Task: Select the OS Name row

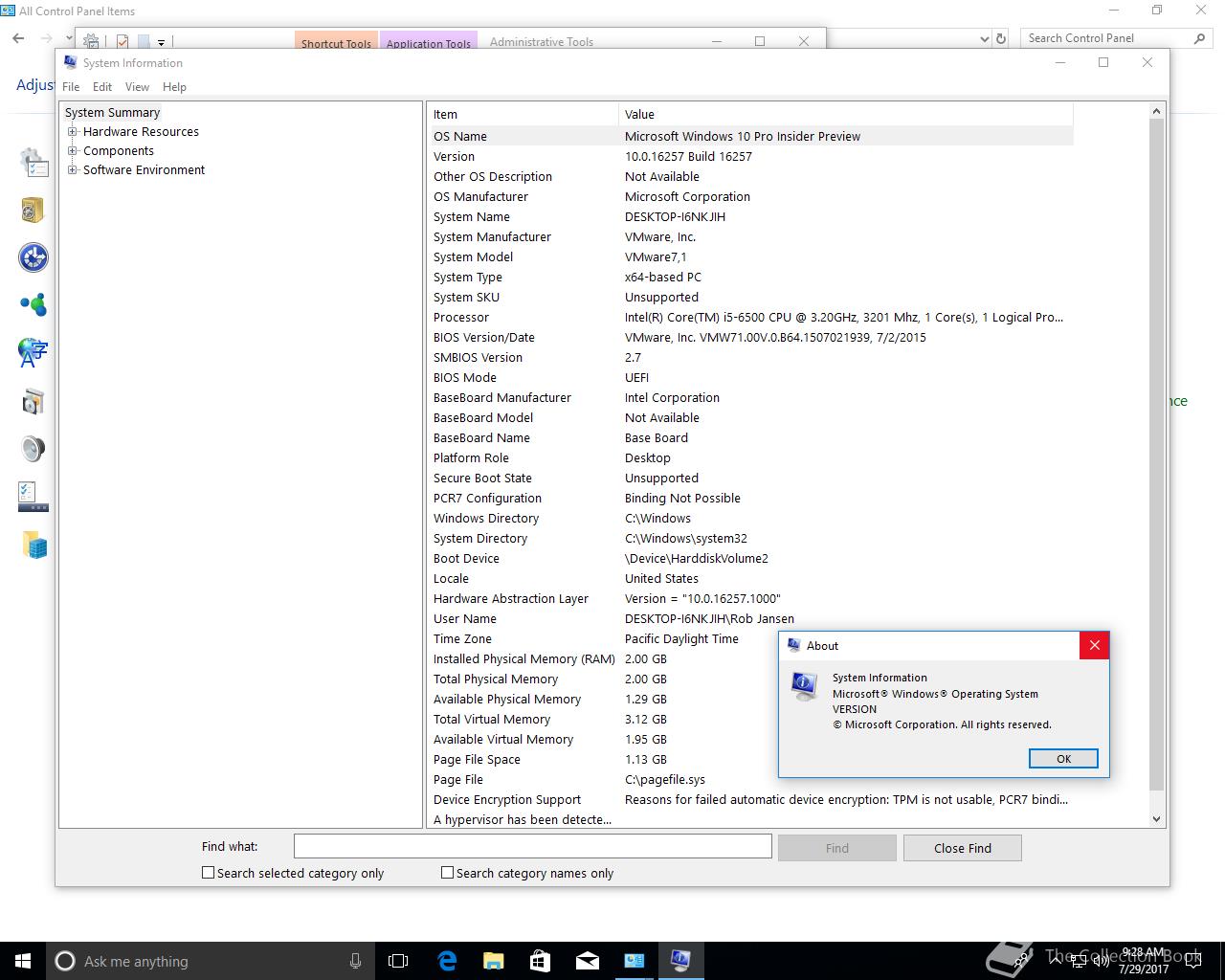Action: [751, 136]
